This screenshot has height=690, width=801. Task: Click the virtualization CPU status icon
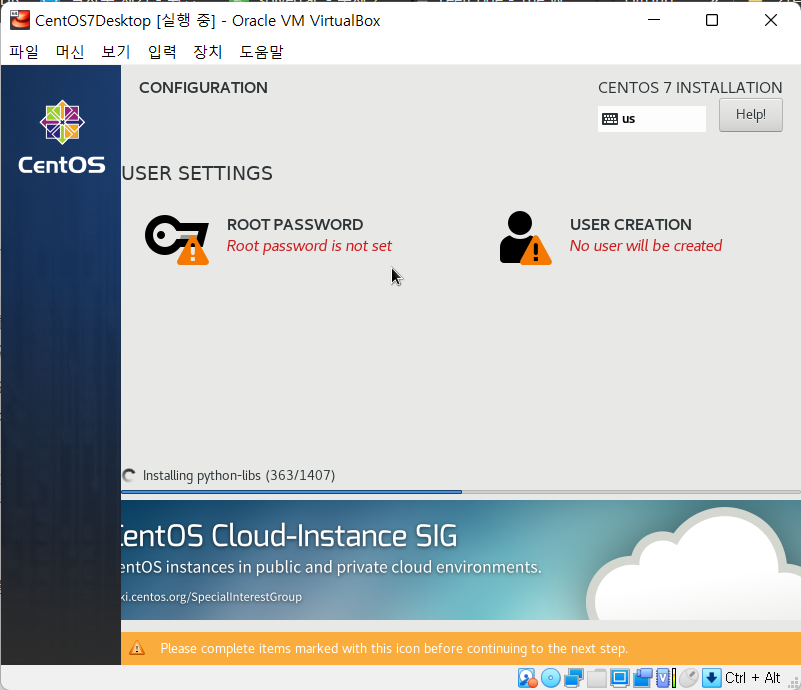[666, 678]
